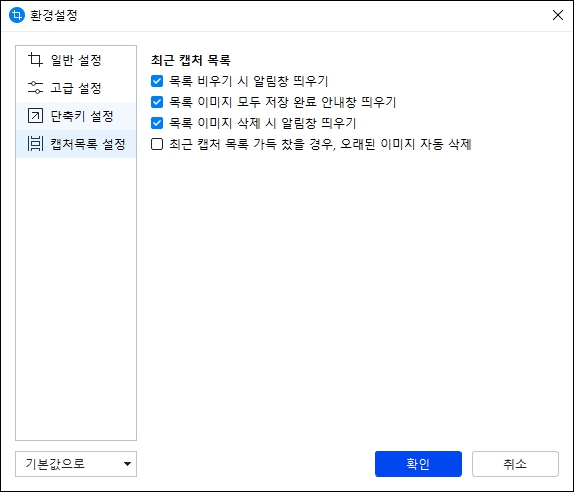This screenshot has width=574, height=492.
Task: Uncheck 목록 비우기 시 알림창 띄우기
Action: pyautogui.click(x=157, y=81)
